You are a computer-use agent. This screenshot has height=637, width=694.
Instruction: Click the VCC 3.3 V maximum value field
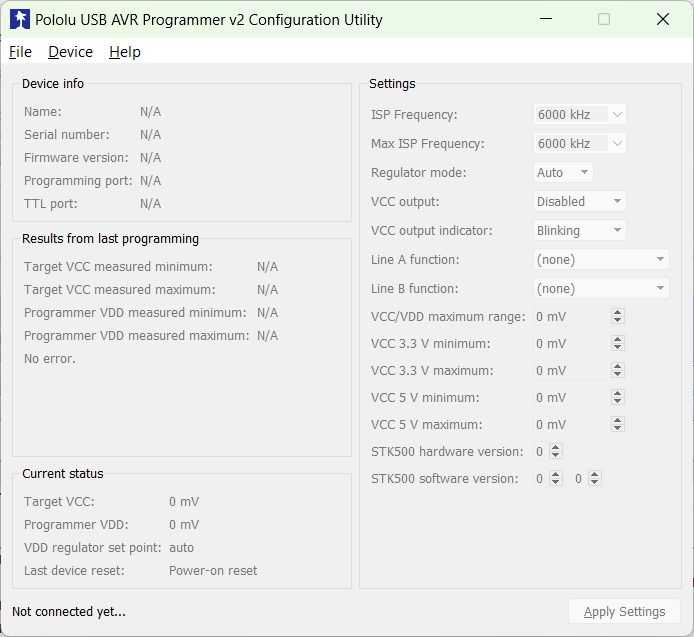[x=570, y=371]
